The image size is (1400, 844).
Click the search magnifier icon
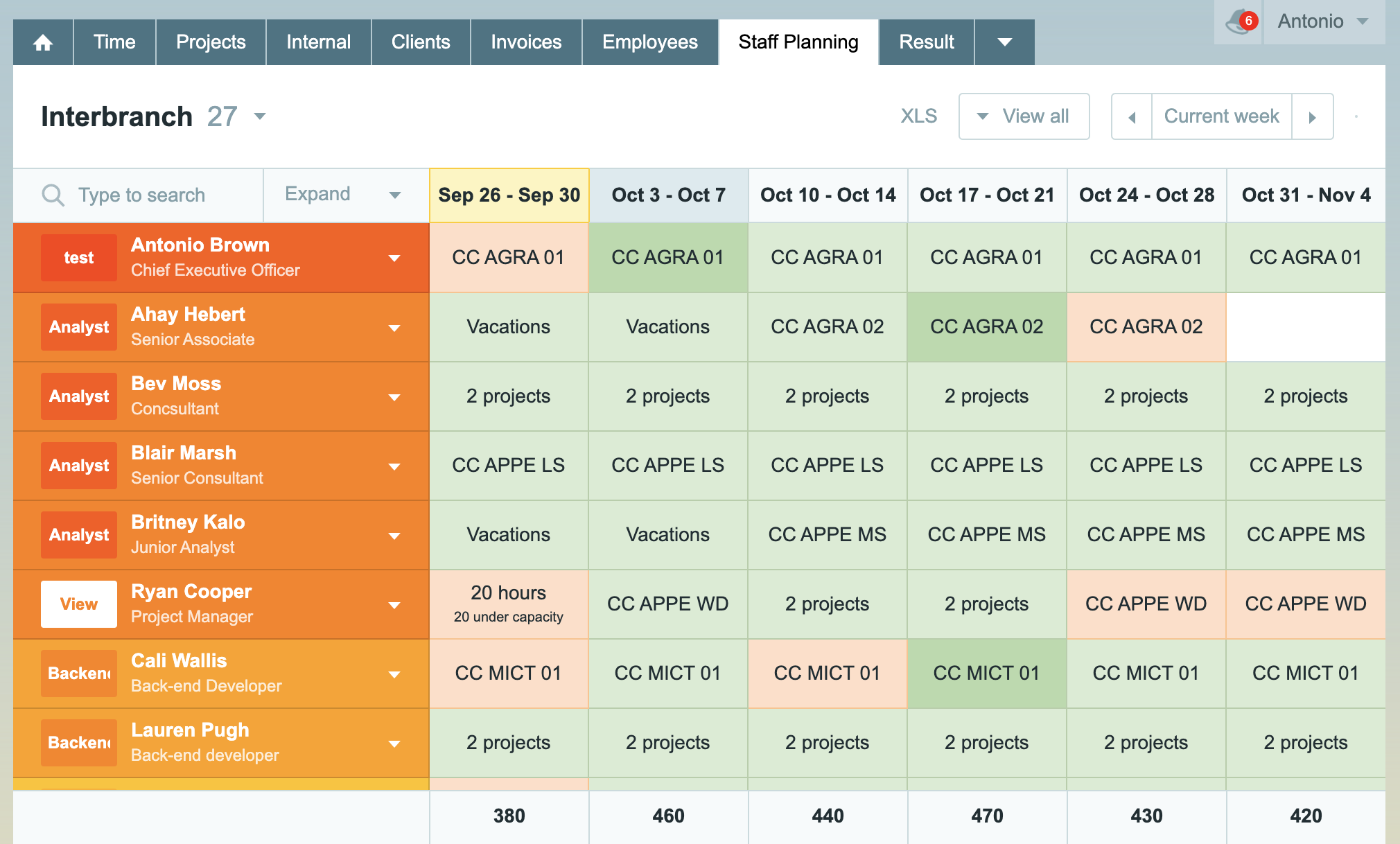click(x=53, y=195)
